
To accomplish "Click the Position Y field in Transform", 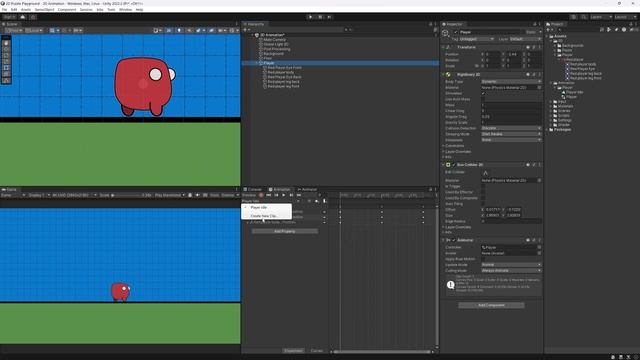I will point(513,54).
